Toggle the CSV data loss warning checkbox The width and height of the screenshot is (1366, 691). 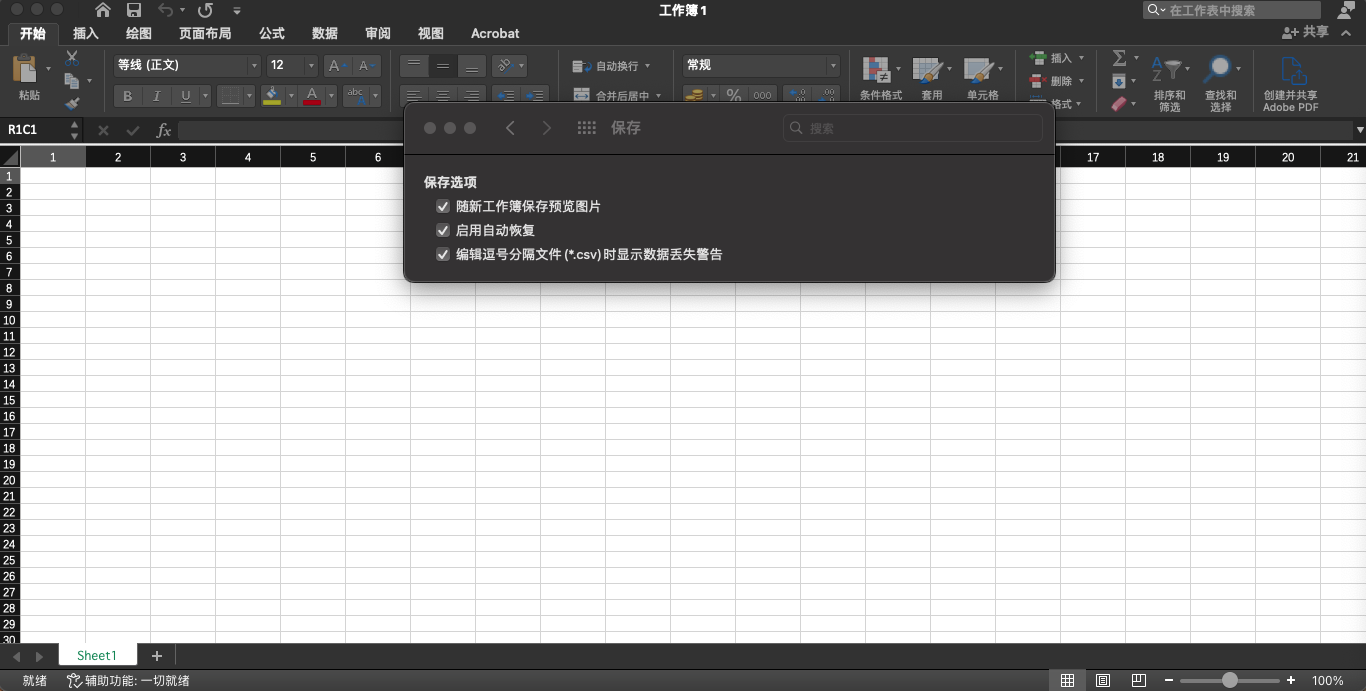443,254
